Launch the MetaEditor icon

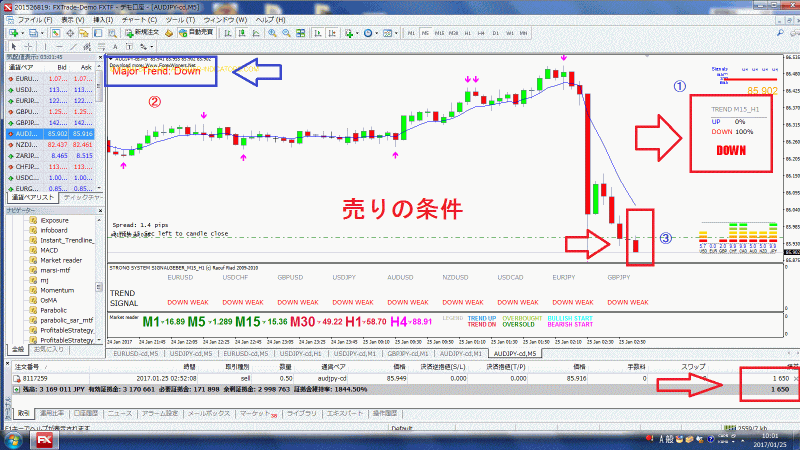click(168, 33)
